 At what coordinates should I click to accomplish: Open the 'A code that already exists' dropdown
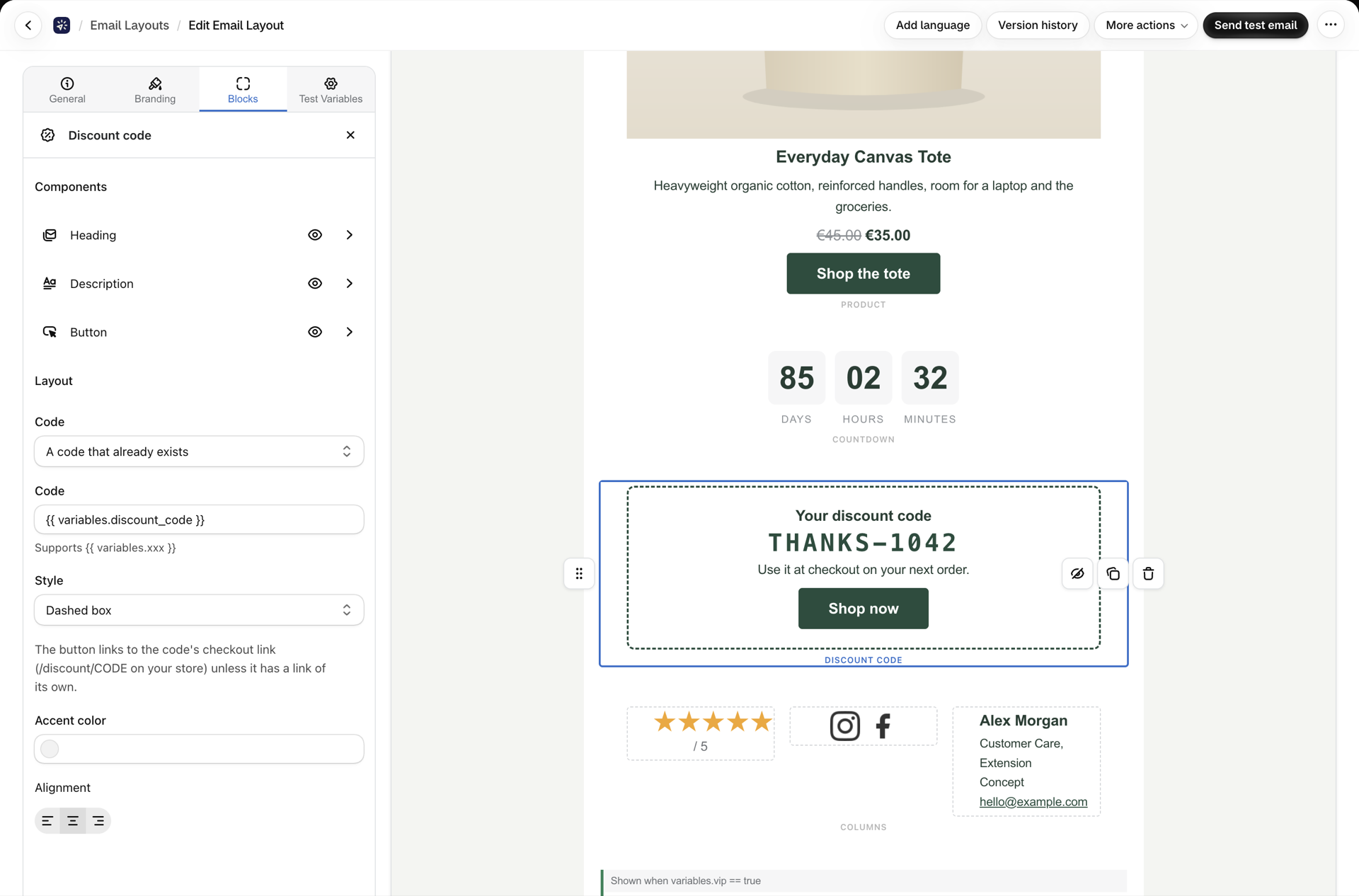(199, 452)
